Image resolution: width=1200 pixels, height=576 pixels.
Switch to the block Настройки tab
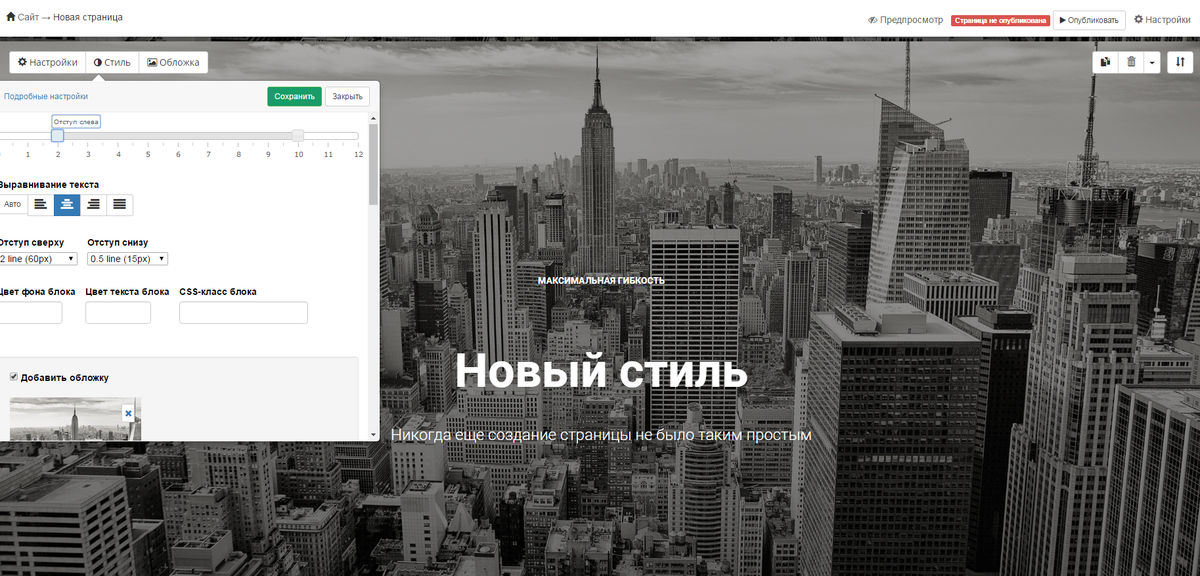coord(47,62)
